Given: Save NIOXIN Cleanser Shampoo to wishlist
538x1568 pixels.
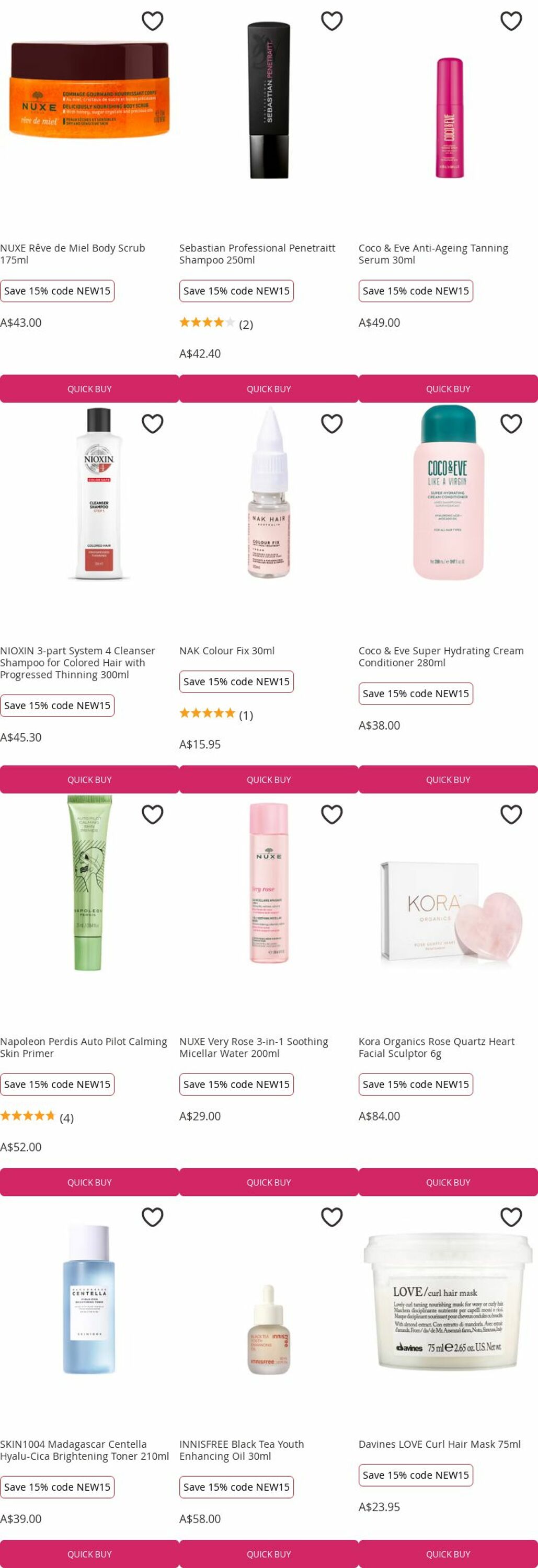Looking at the screenshot, I should pos(152,423).
